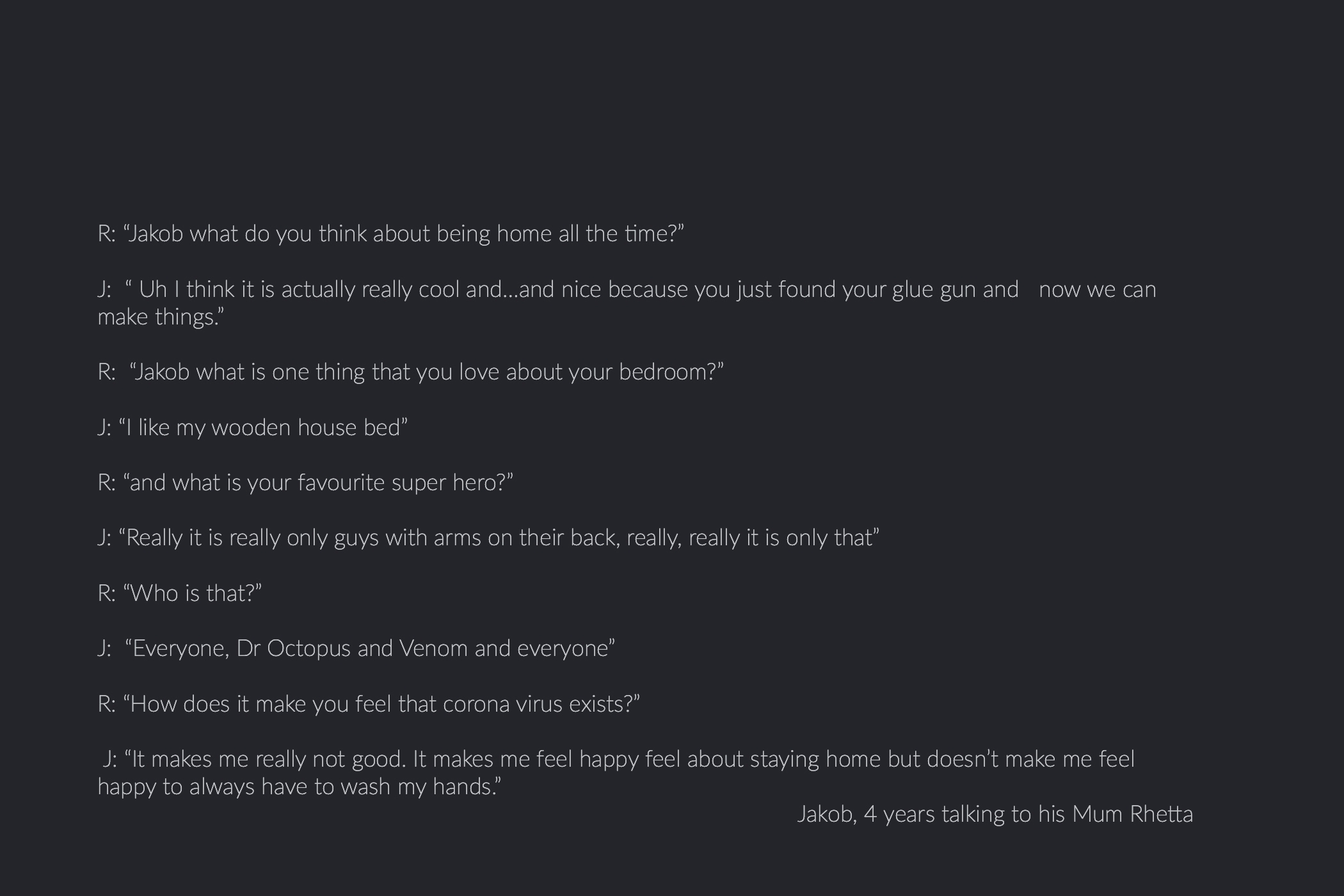Click the text "make things."

tap(161, 317)
